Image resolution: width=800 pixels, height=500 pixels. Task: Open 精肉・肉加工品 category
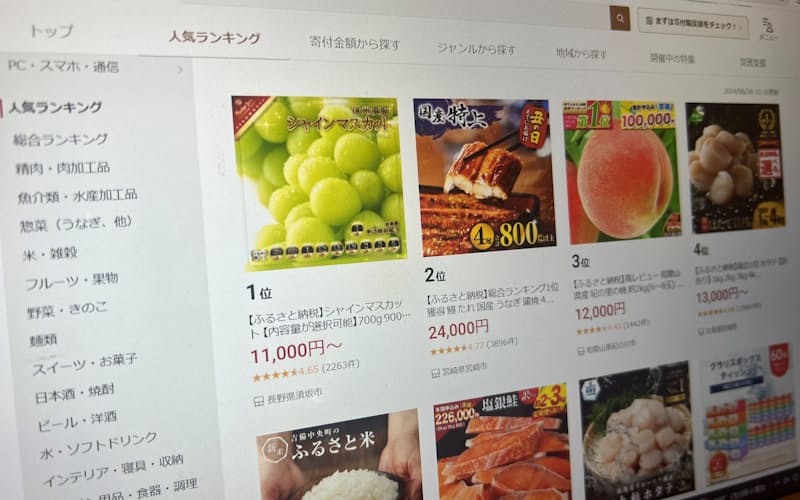click(63, 167)
